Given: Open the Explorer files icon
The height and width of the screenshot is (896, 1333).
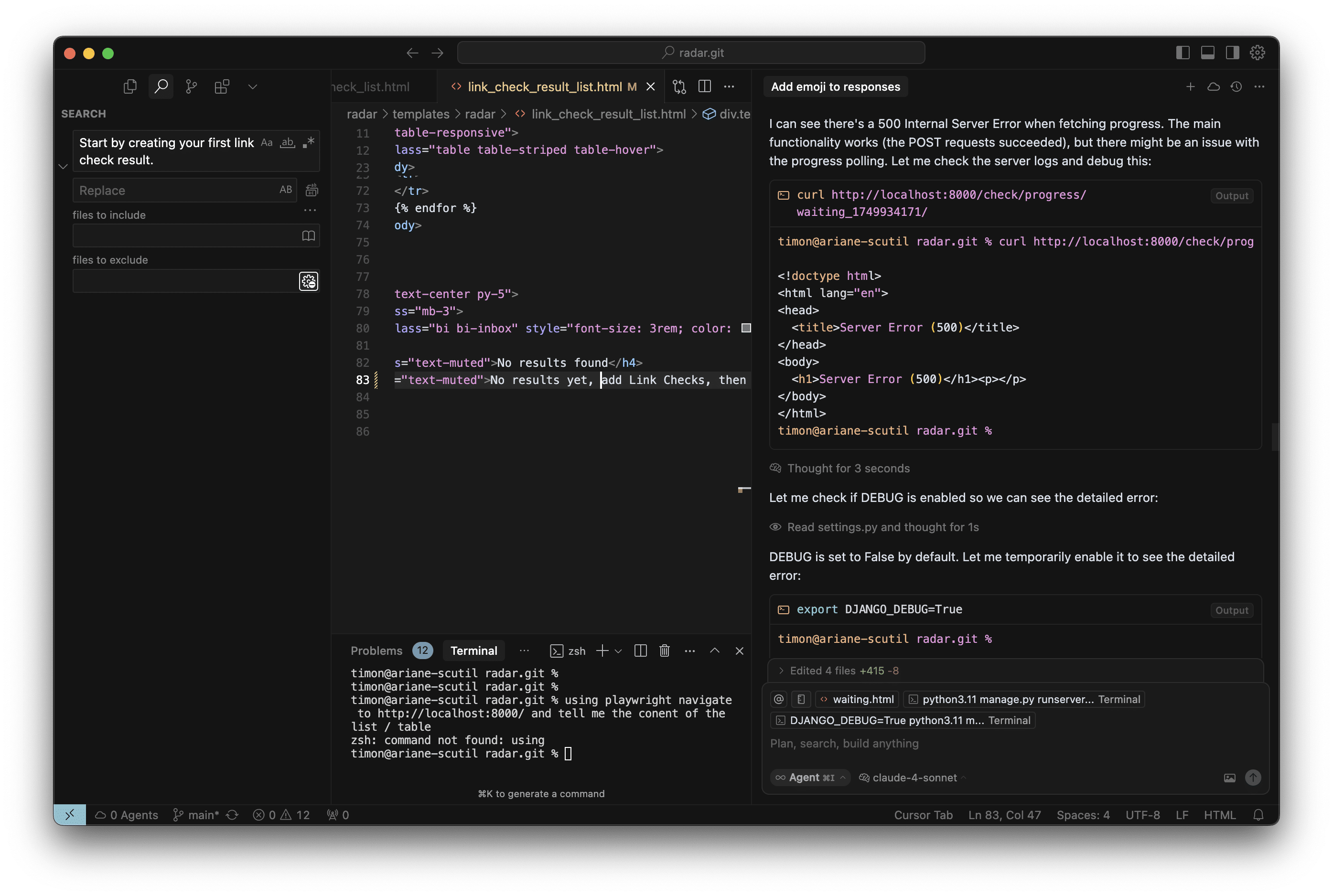Looking at the screenshot, I should pyautogui.click(x=130, y=86).
